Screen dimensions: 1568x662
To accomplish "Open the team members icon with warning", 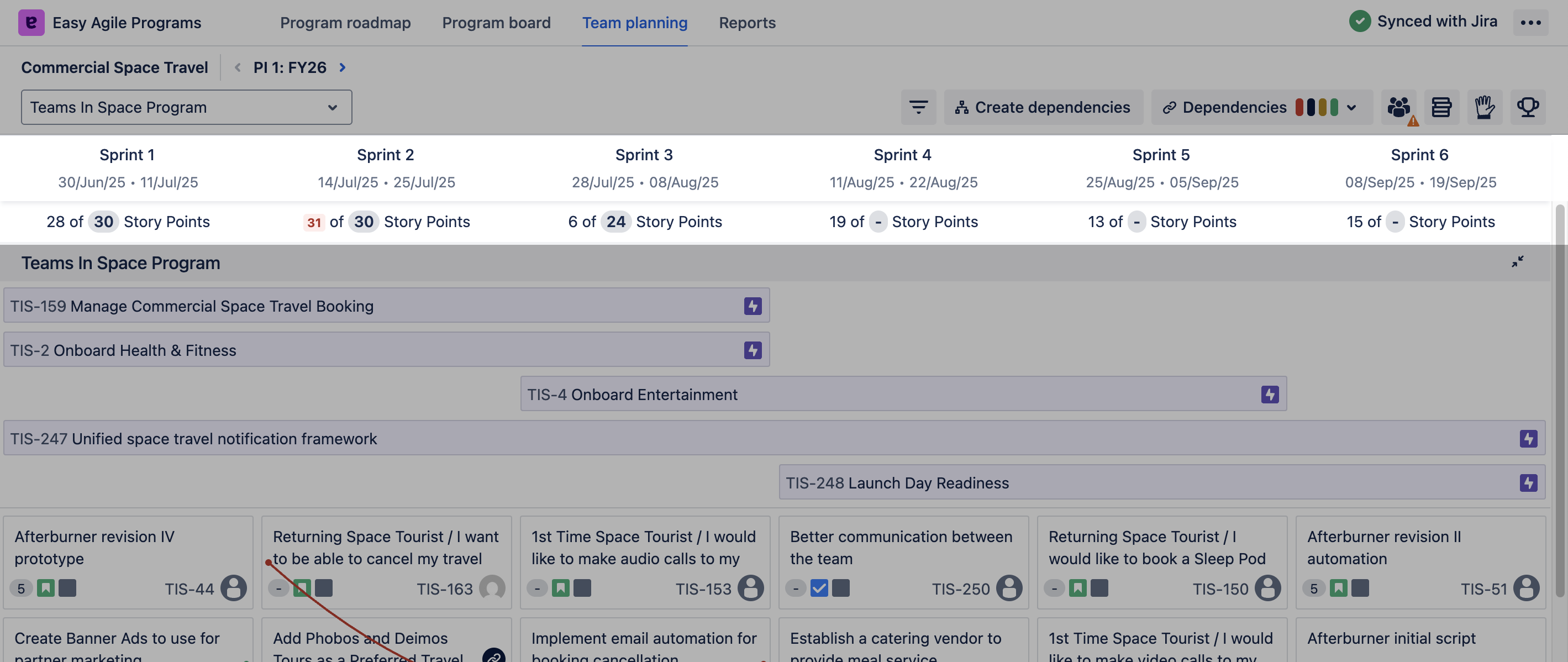I will click(1398, 107).
